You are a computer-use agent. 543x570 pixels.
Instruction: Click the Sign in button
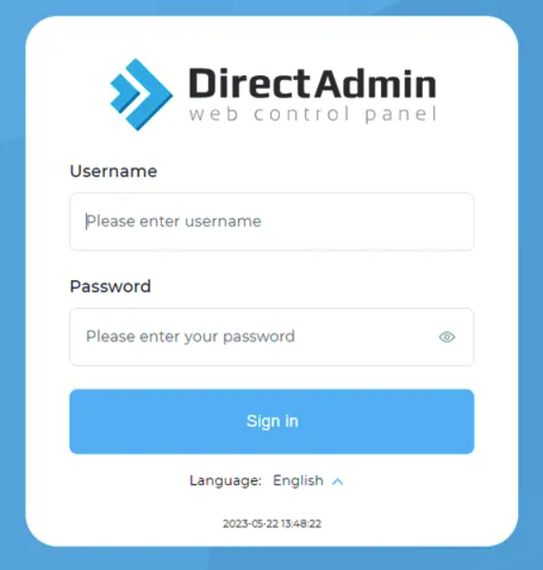(x=272, y=422)
